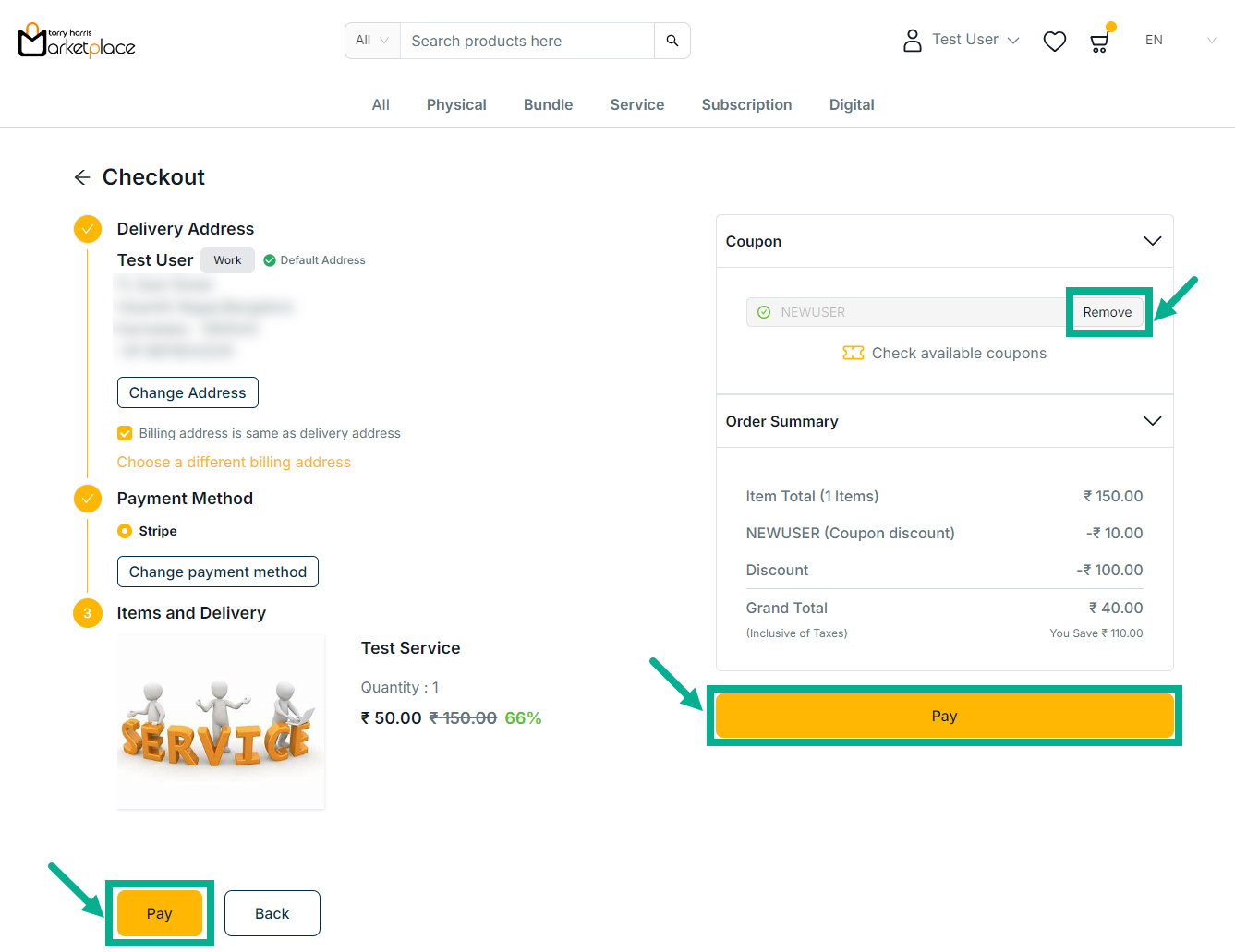Uncheck billing address same as delivery
Viewport: 1235px width, 952px height.
pyautogui.click(x=125, y=433)
